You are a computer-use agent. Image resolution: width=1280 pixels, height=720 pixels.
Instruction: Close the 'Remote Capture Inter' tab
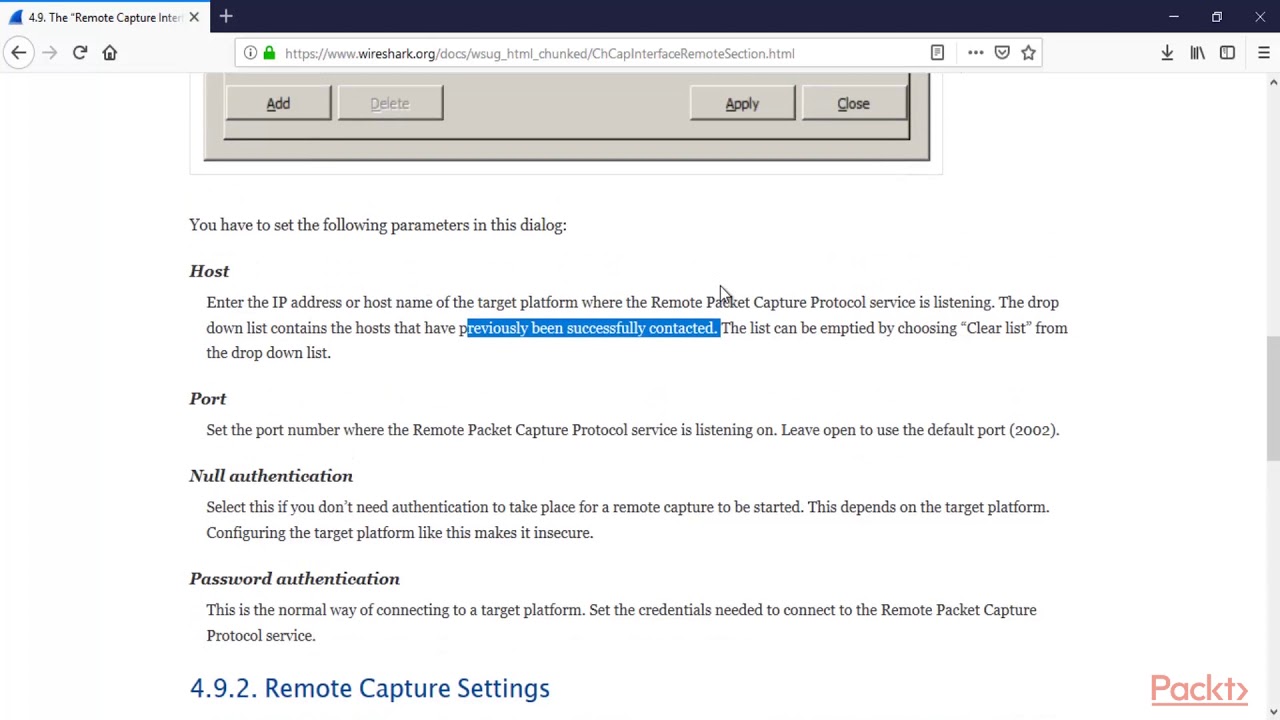(194, 17)
